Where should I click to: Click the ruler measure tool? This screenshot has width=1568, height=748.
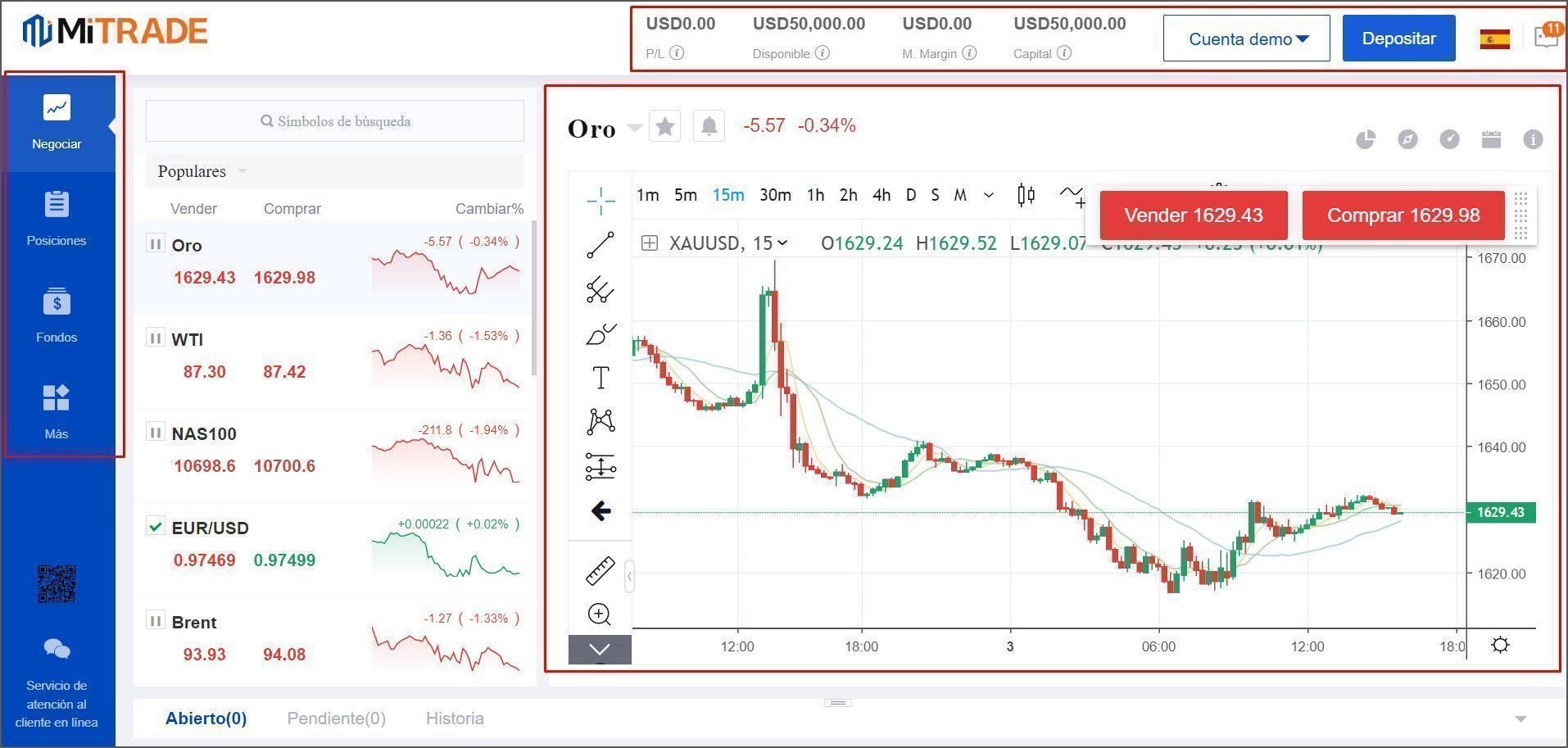point(600,571)
